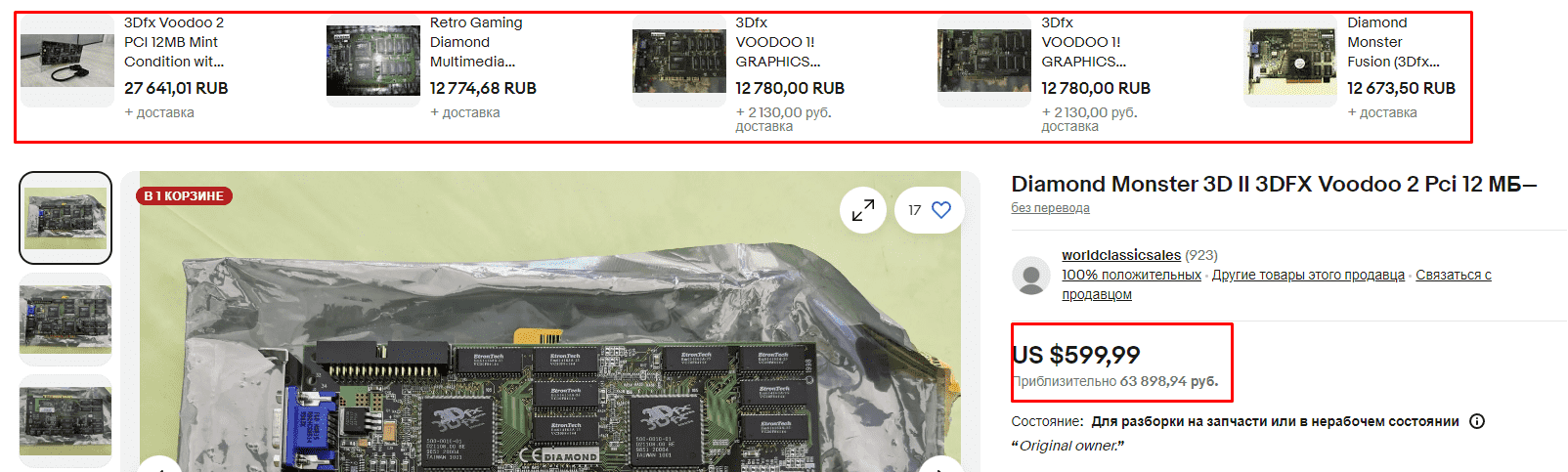The height and width of the screenshot is (472, 1568).
Task: Click the "без перевода" link under title
Action: click(1050, 208)
